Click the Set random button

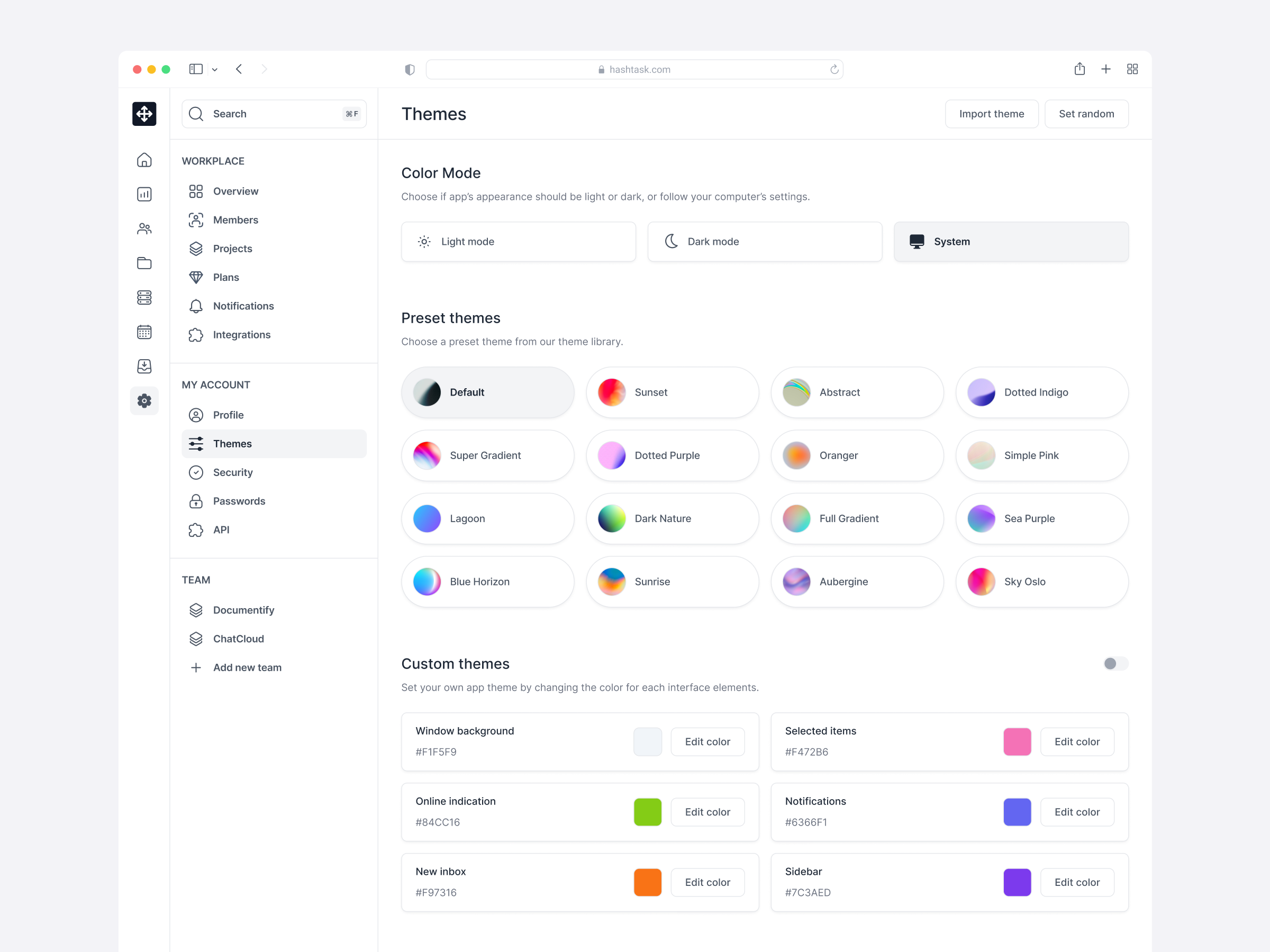(x=1086, y=114)
